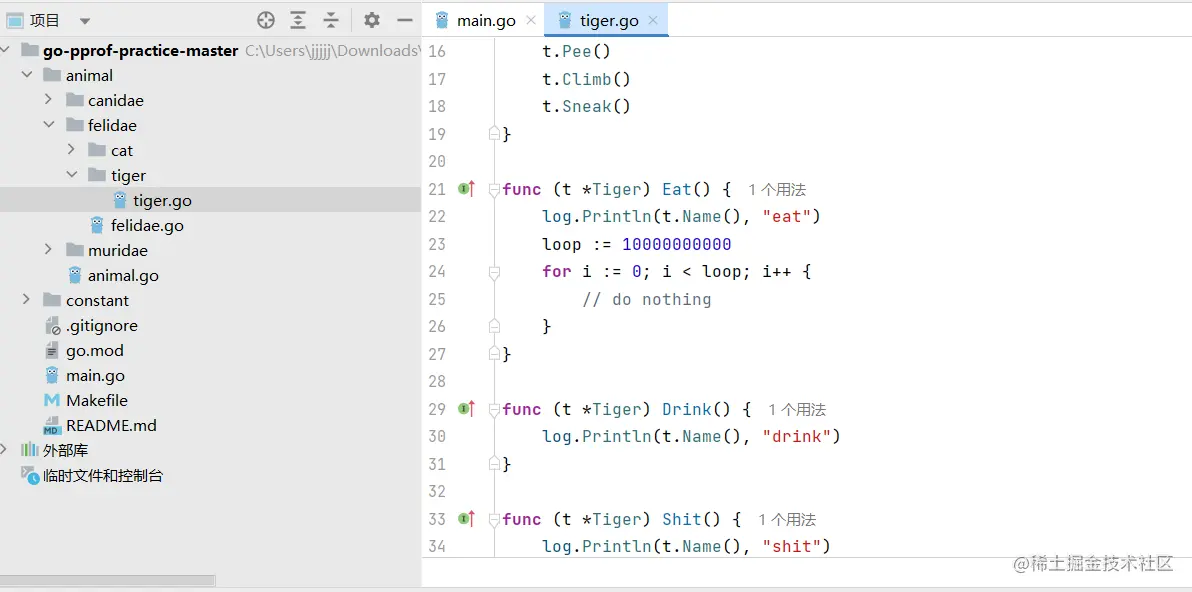The image size is (1192, 592).
Task: Select the constant folder
Action: coord(97,300)
